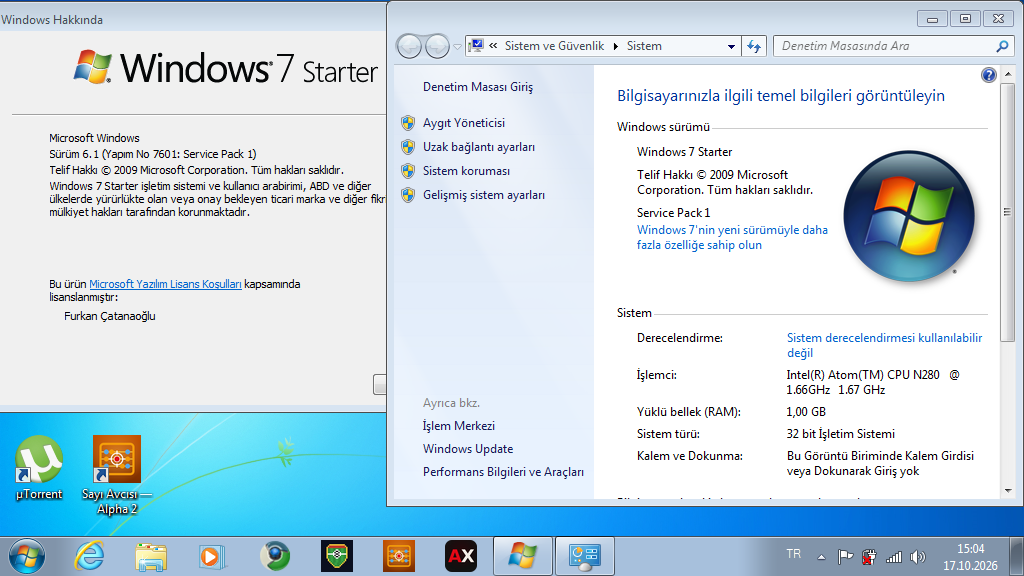Open the Action Center flag tray icon
This screenshot has width=1024, height=576.
(845, 556)
